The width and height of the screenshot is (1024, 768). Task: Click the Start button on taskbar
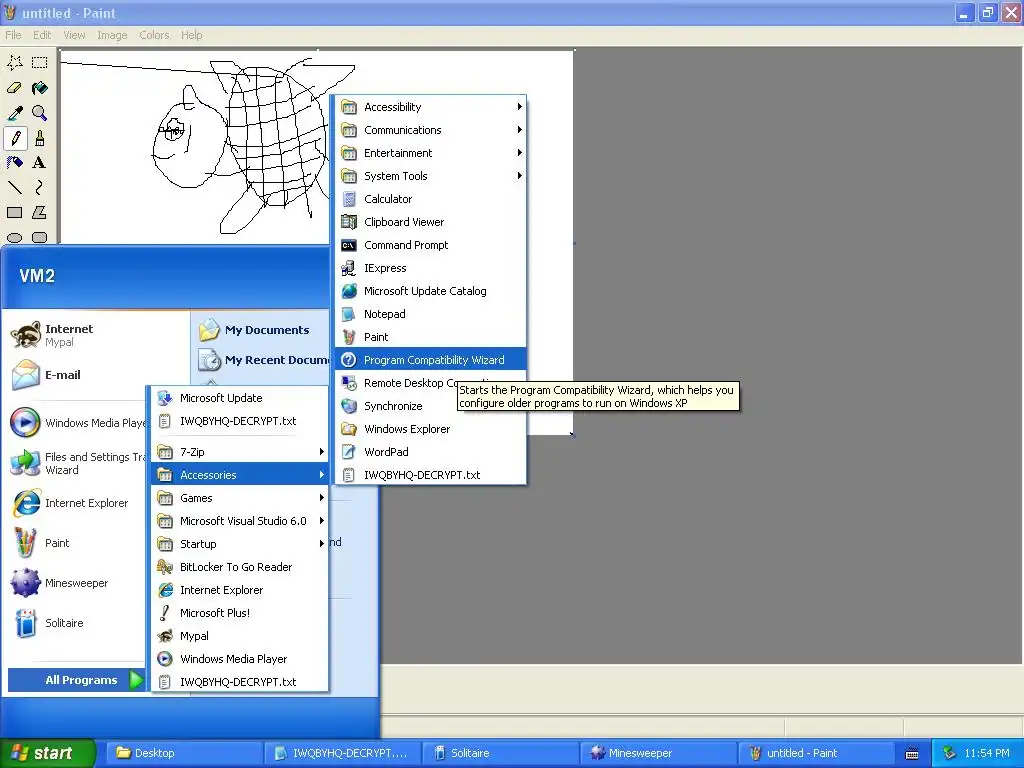(x=47, y=753)
